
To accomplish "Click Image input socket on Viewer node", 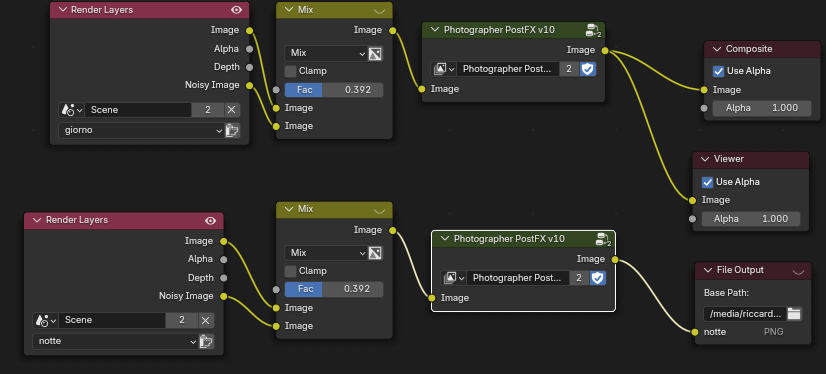I will click(x=693, y=200).
